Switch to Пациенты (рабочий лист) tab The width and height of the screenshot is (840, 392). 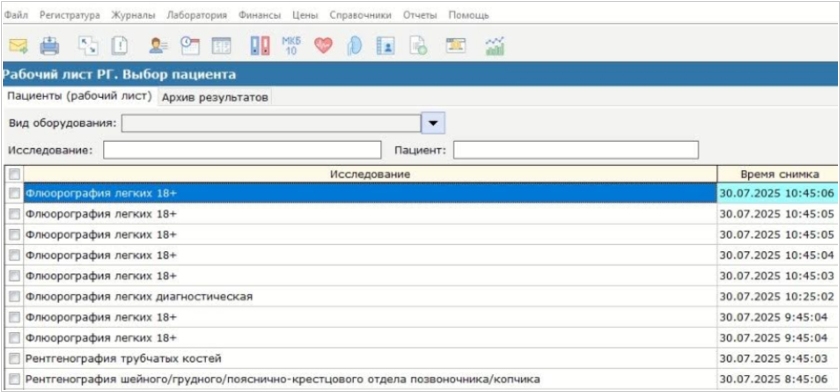[x=80, y=97]
